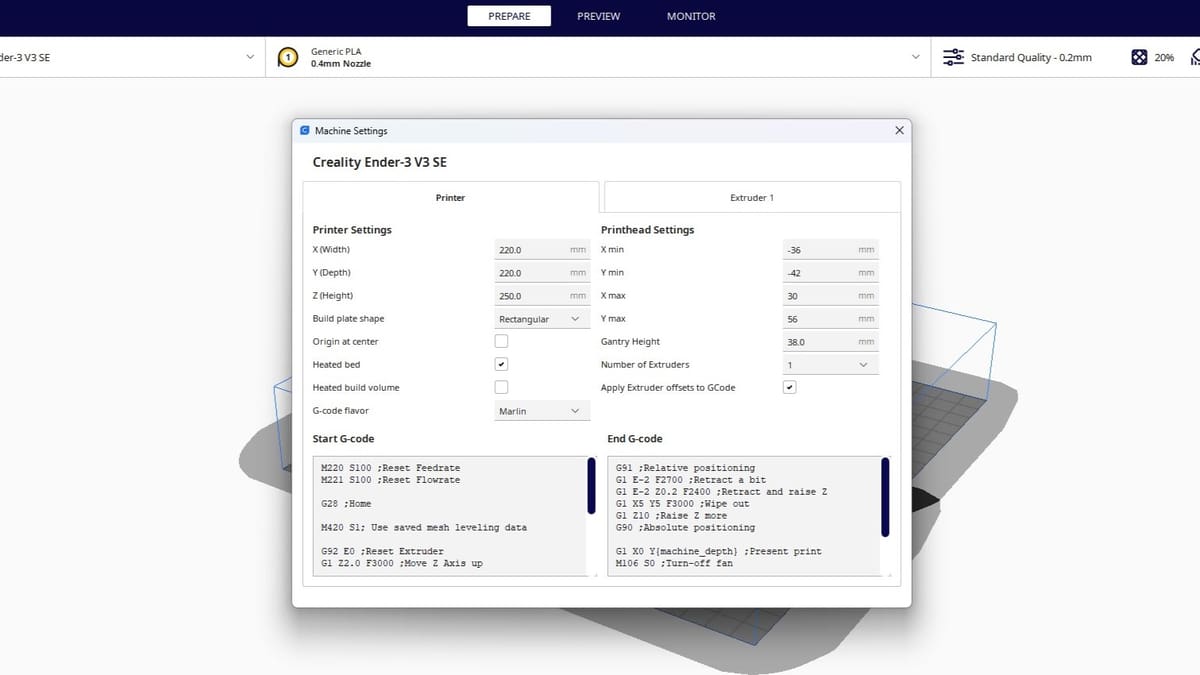This screenshot has width=1200, height=675.
Task: Click the 'G1 Z10 ;Raise Z more' line
Action: coord(672,516)
